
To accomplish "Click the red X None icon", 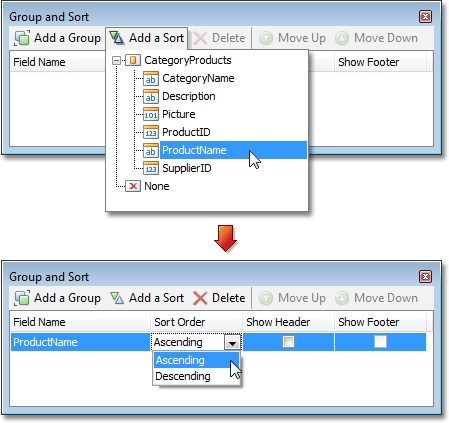I will click(x=133, y=186).
